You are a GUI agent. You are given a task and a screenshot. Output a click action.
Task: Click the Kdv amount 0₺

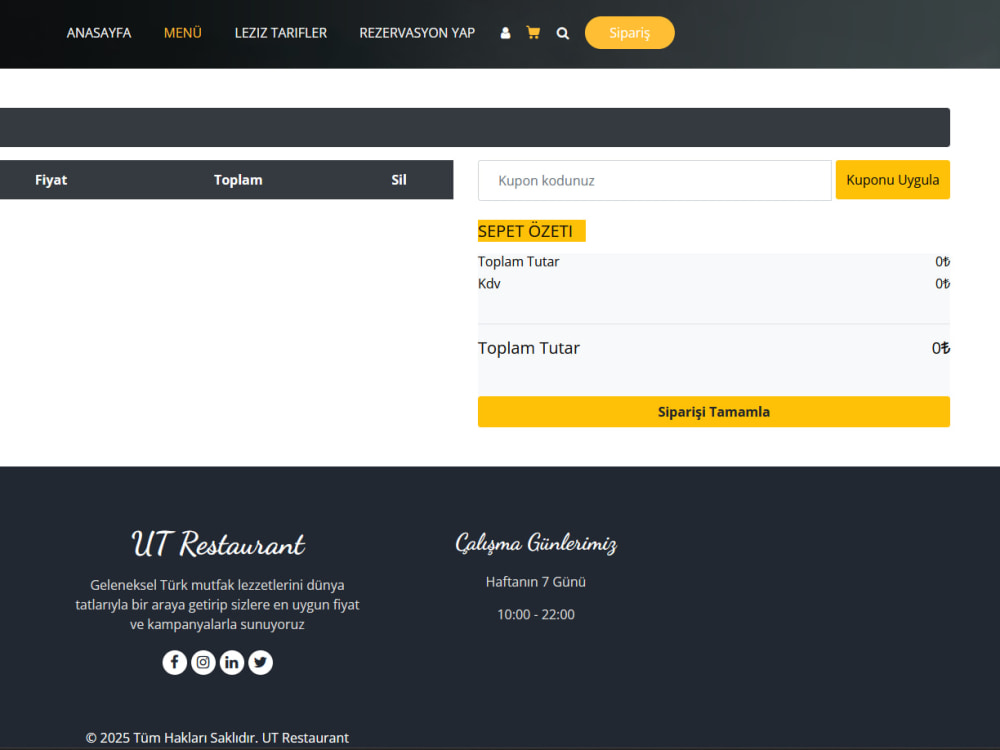click(x=942, y=284)
